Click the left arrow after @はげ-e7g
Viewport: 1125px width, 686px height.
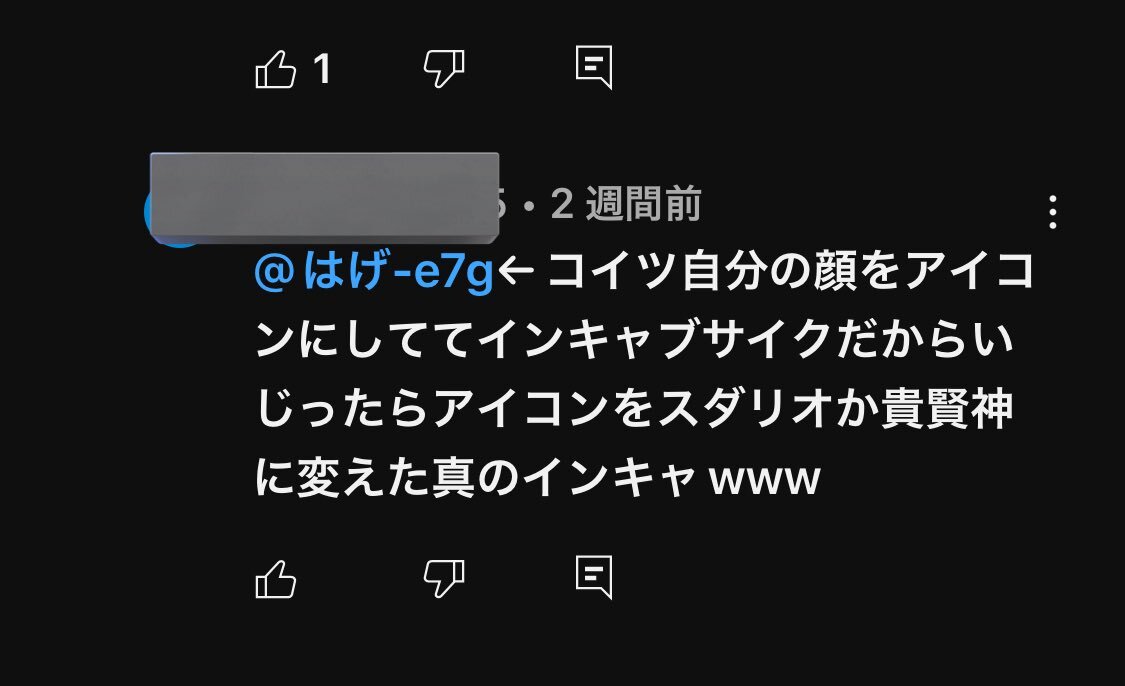(517, 273)
